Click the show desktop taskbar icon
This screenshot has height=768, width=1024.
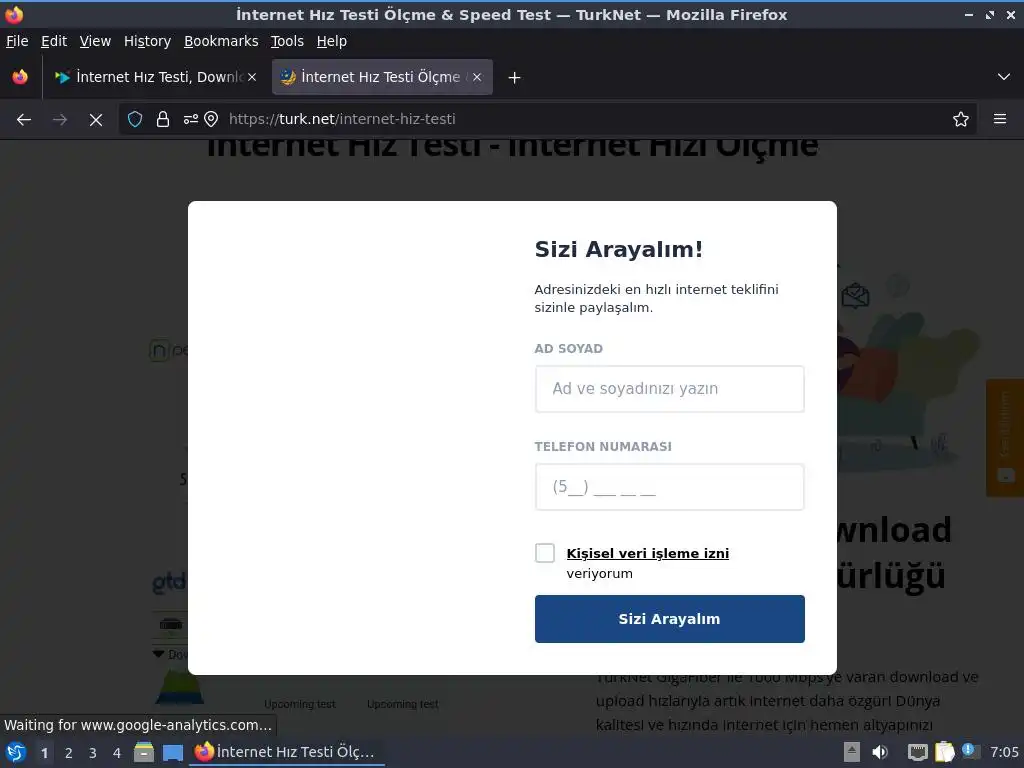click(x=172, y=753)
